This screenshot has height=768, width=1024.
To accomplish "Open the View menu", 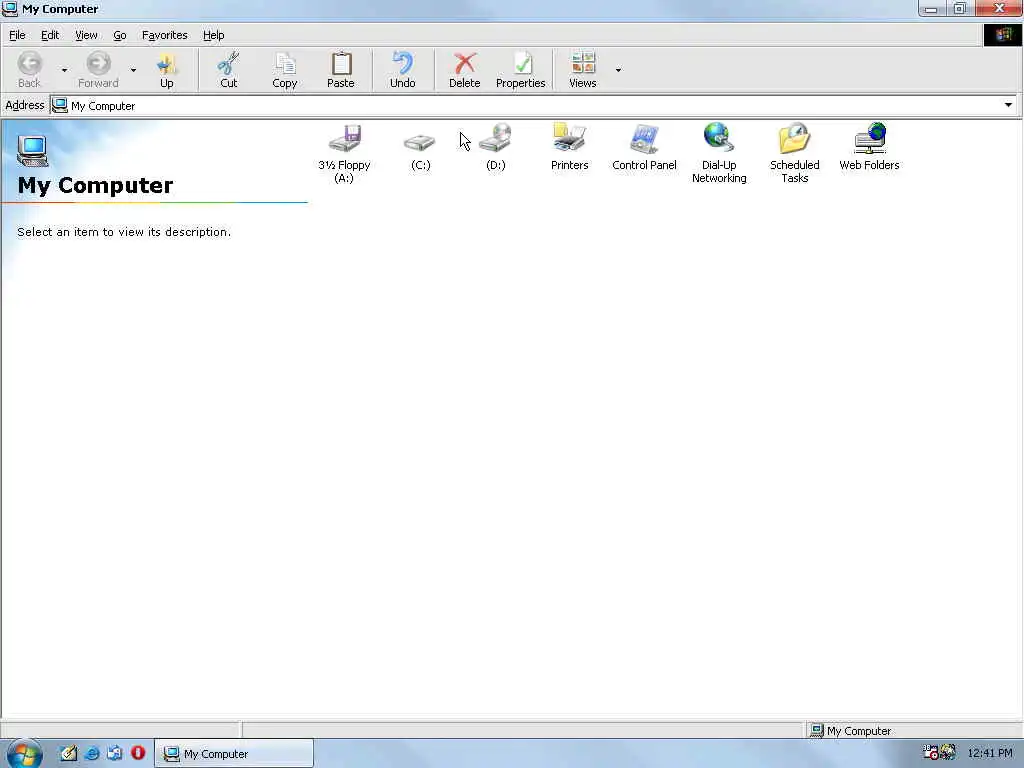I will [x=86, y=35].
